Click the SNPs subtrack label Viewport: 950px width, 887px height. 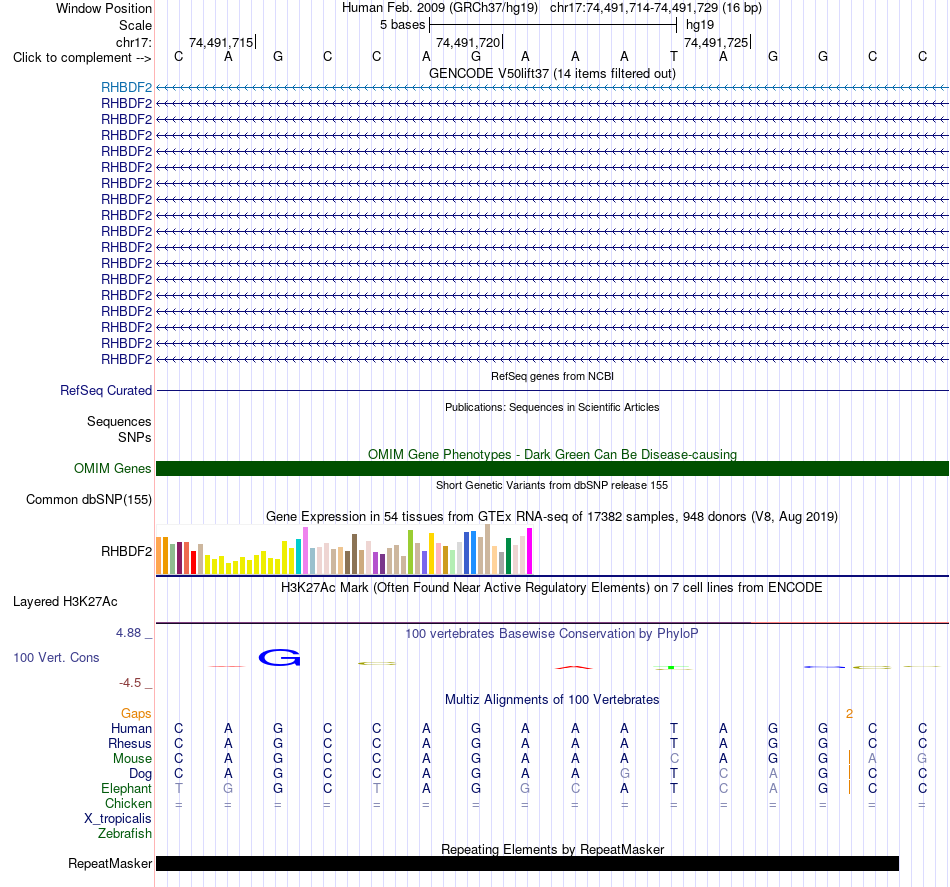click(135, 437)
